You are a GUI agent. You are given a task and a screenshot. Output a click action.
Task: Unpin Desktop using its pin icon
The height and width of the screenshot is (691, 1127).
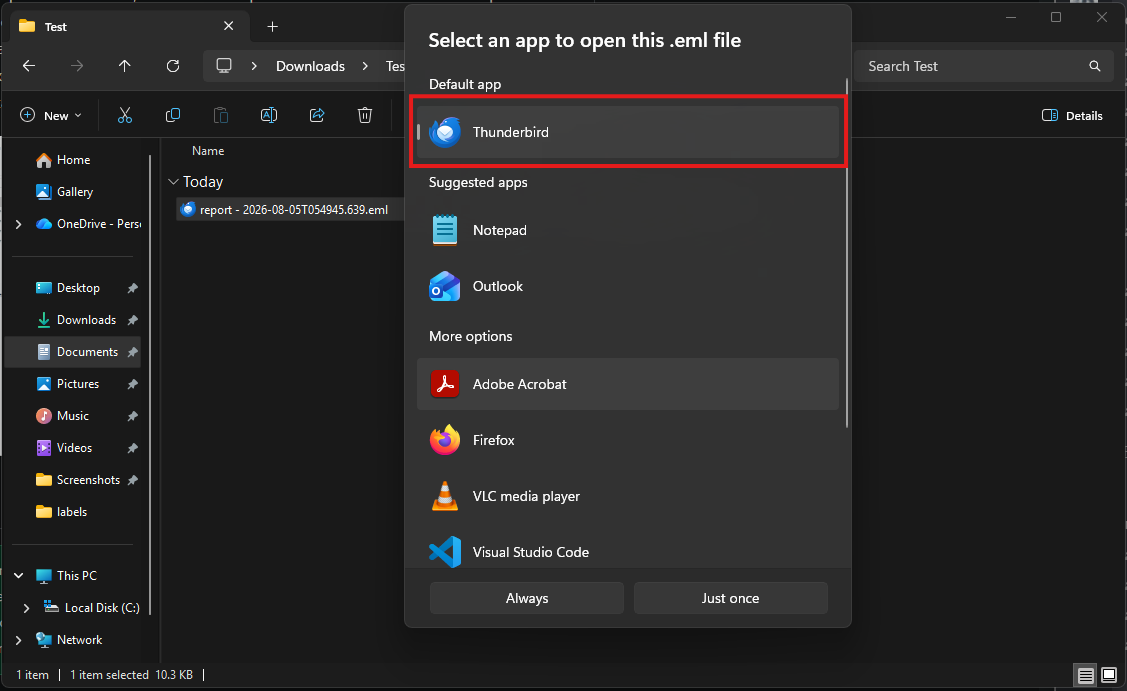(132, 288)
